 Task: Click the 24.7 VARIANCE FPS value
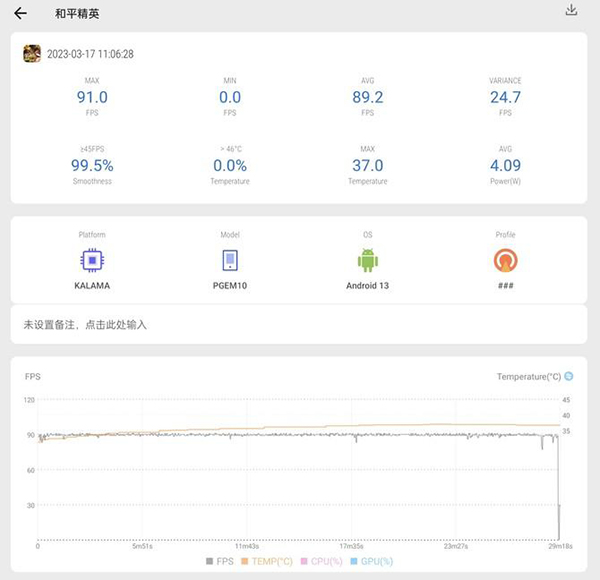505,97
